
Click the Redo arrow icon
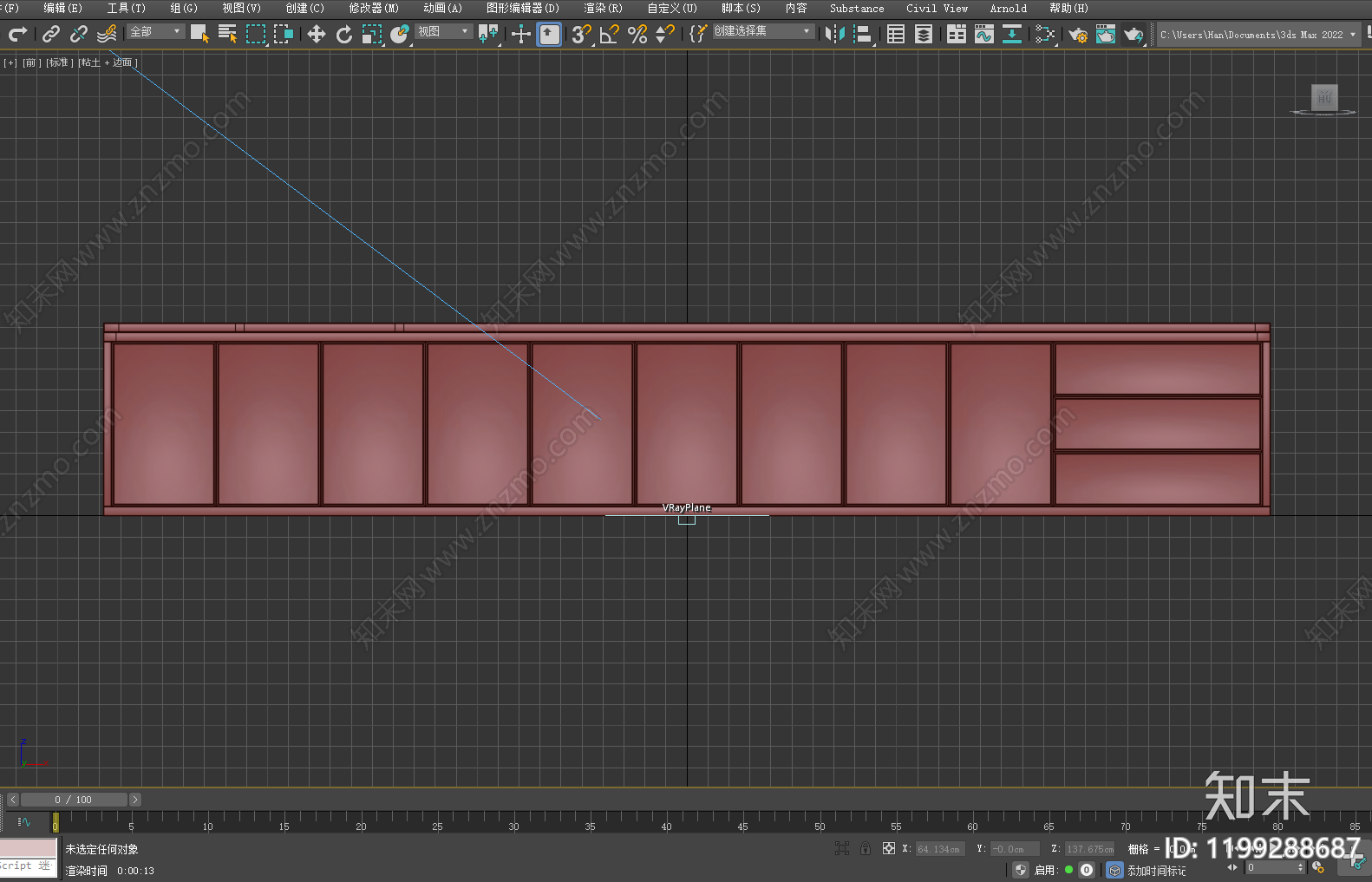[x=17, y=34]
